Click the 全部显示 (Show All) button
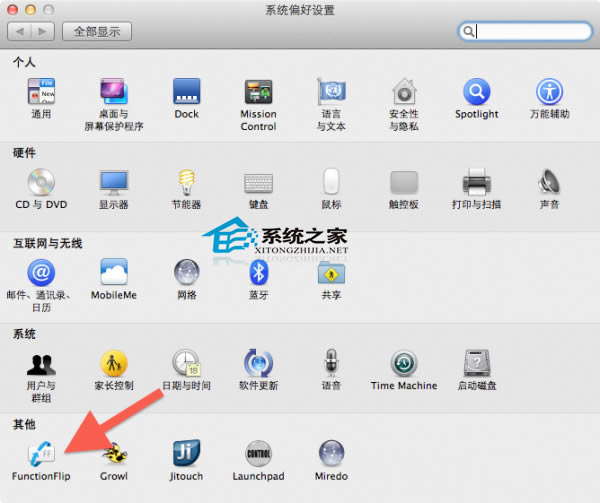Image resolution: width=600 pixels, height=503 pixels. (x=97, y=31)
